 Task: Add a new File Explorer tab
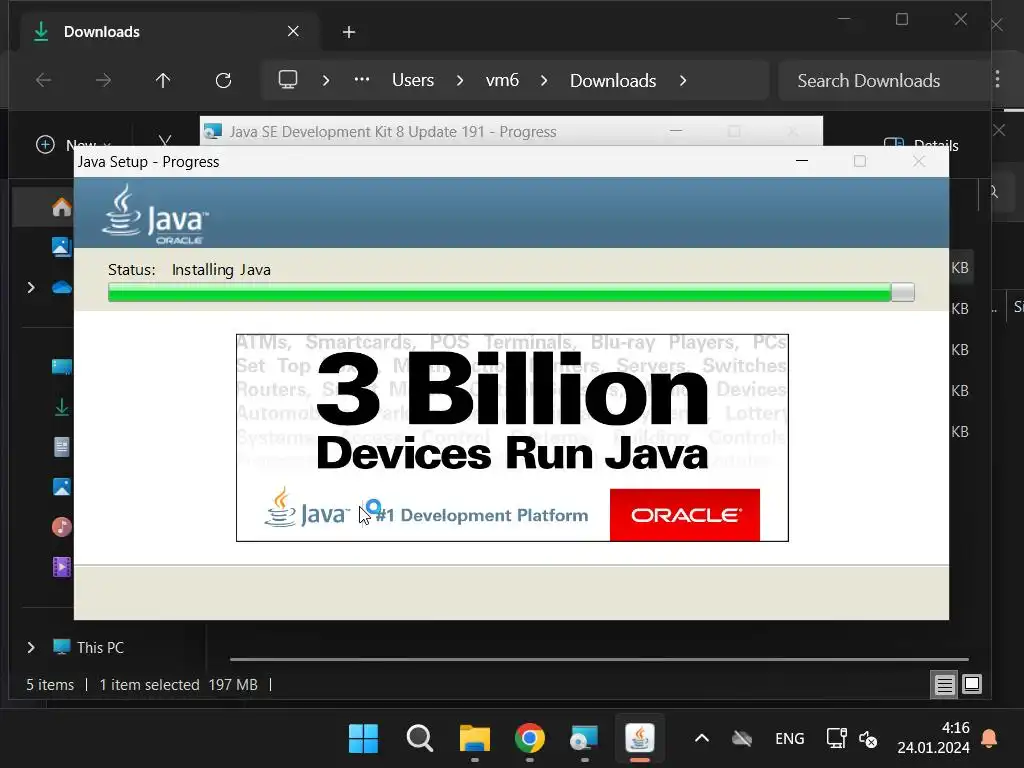(x=349, y=32)
